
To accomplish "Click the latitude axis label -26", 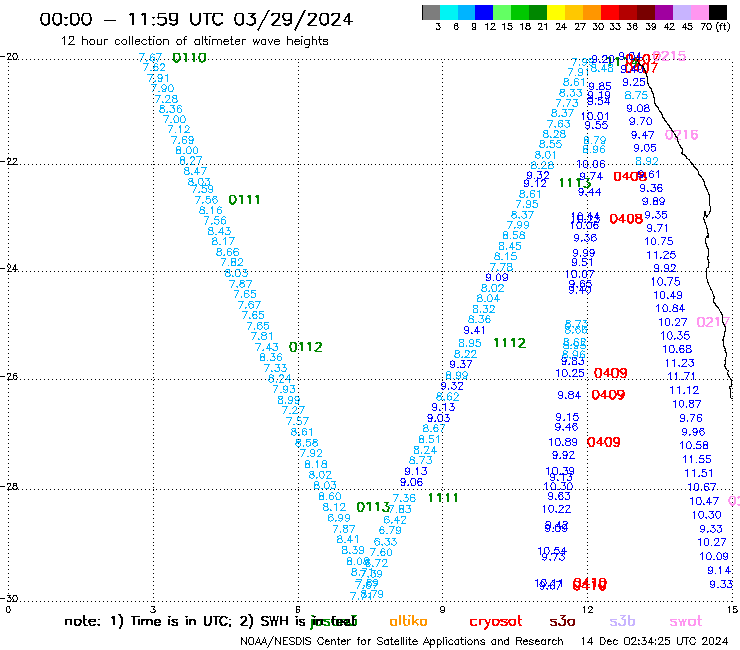I will 9,376.
